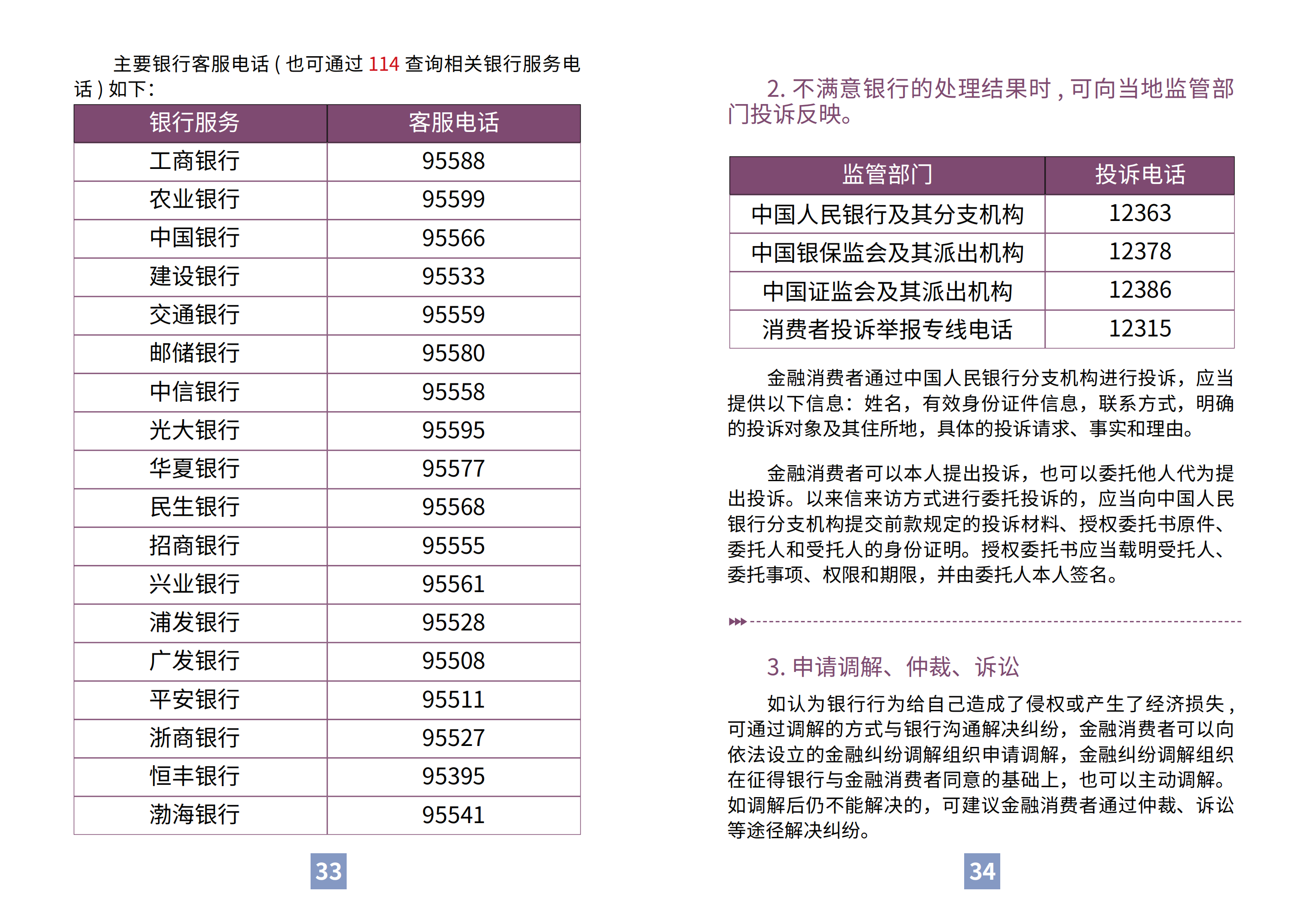Image resolution: width=1309 pixels, height=924 pixels.
Task: Click page number 34 badge
Action: [x=982, y=871]
